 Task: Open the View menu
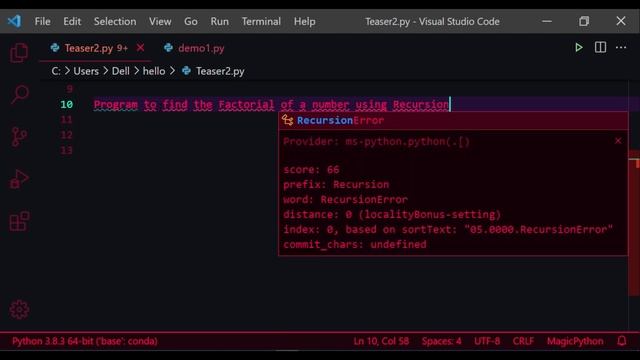[x=160, y=21]
